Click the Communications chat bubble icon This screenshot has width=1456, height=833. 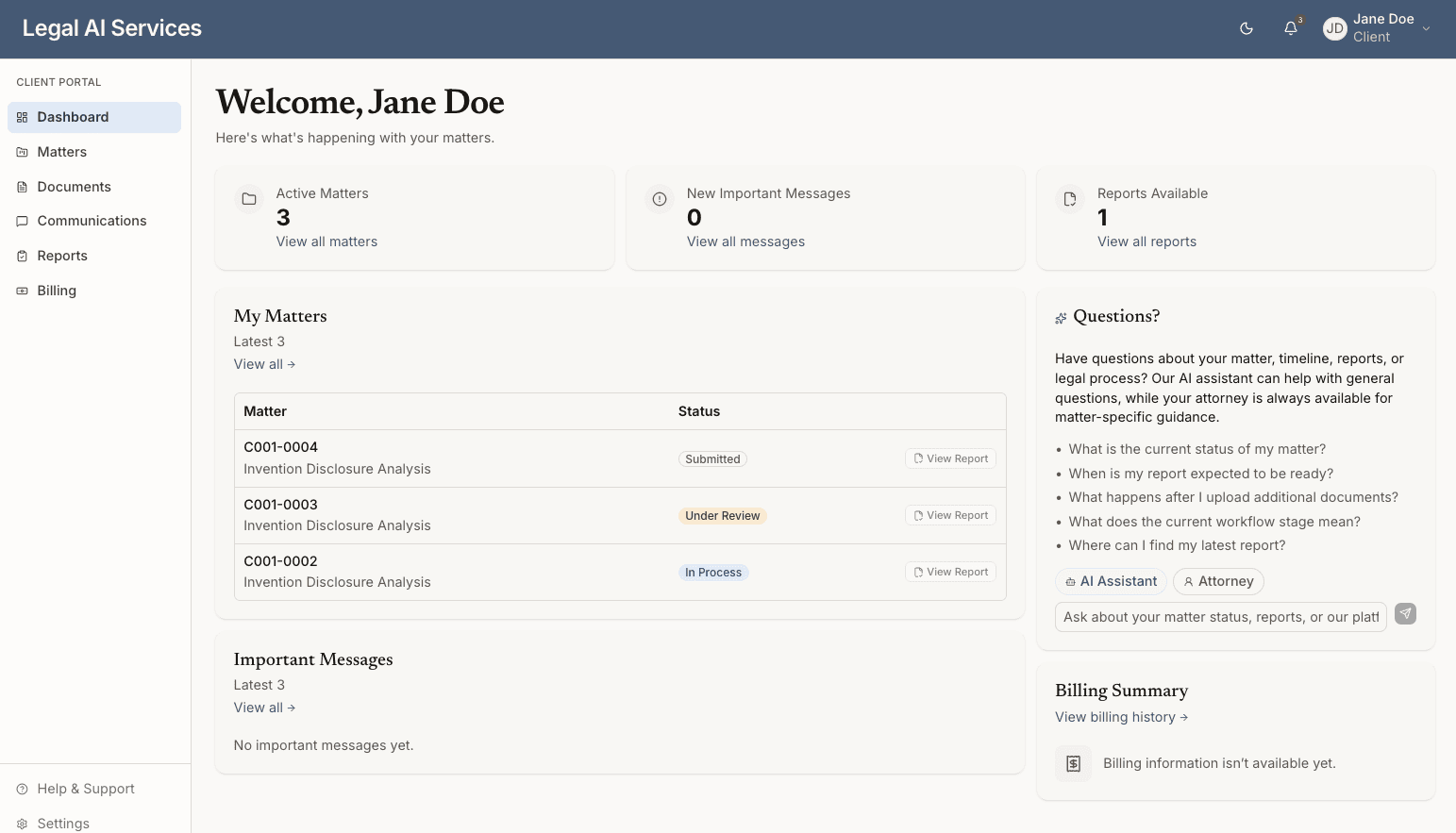22,221
